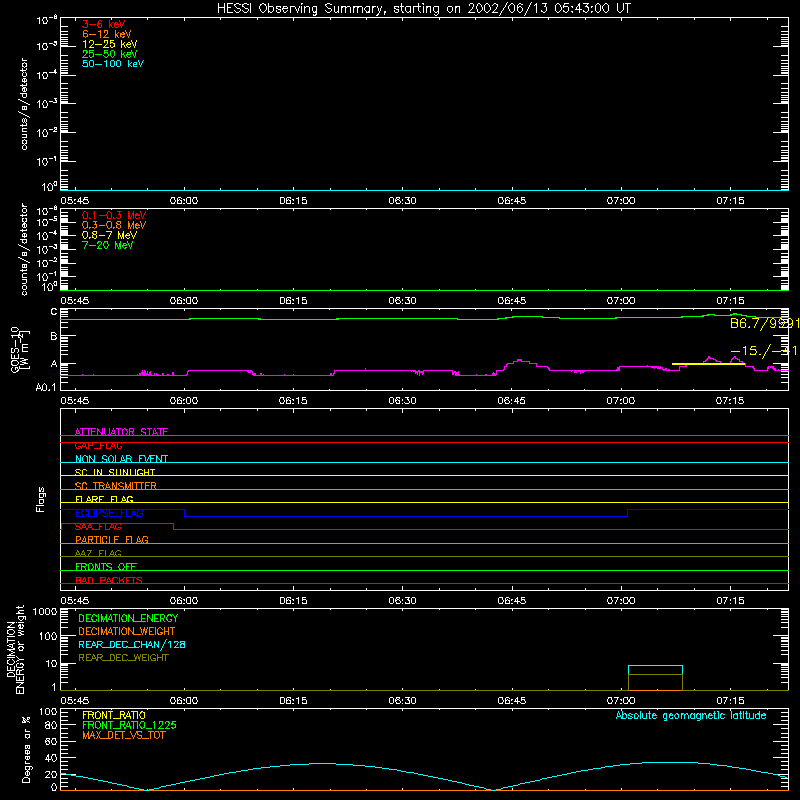Click the B6.7/9991 flare annotation
The height and width of the screenshot is (800, 800).
click(x=764, y=323)
